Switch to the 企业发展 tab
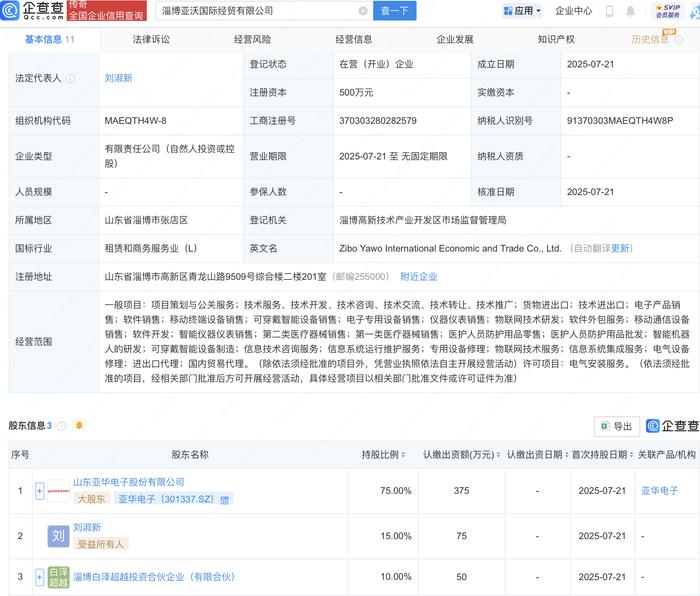Image resolution: width=700 pixels, height=596 pixels. coord(454,39)
